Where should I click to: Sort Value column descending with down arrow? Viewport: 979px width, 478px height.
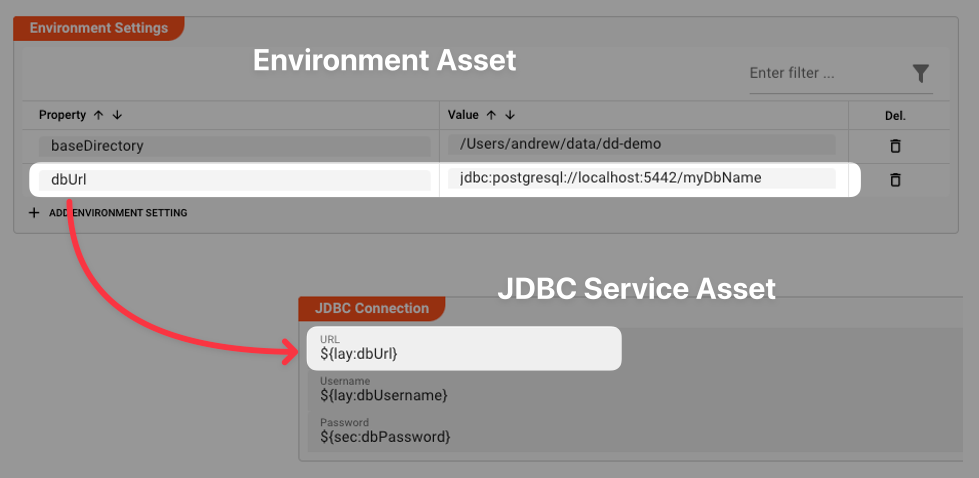[509, 115]
